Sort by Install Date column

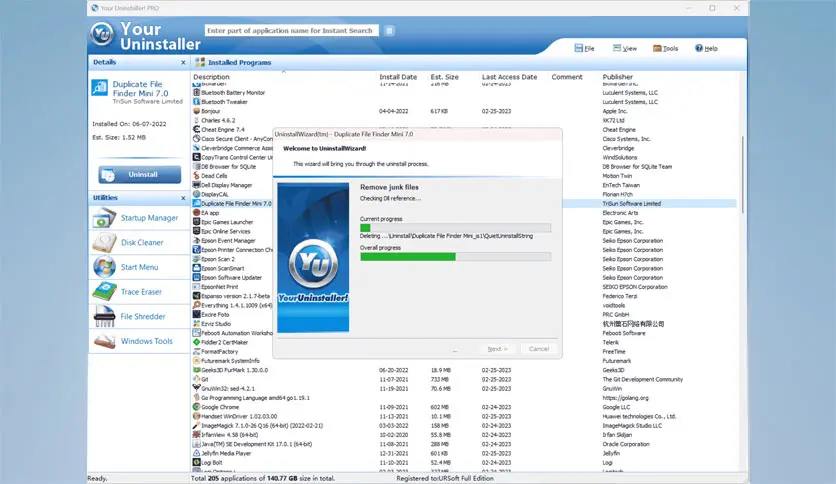coord(398,77)
